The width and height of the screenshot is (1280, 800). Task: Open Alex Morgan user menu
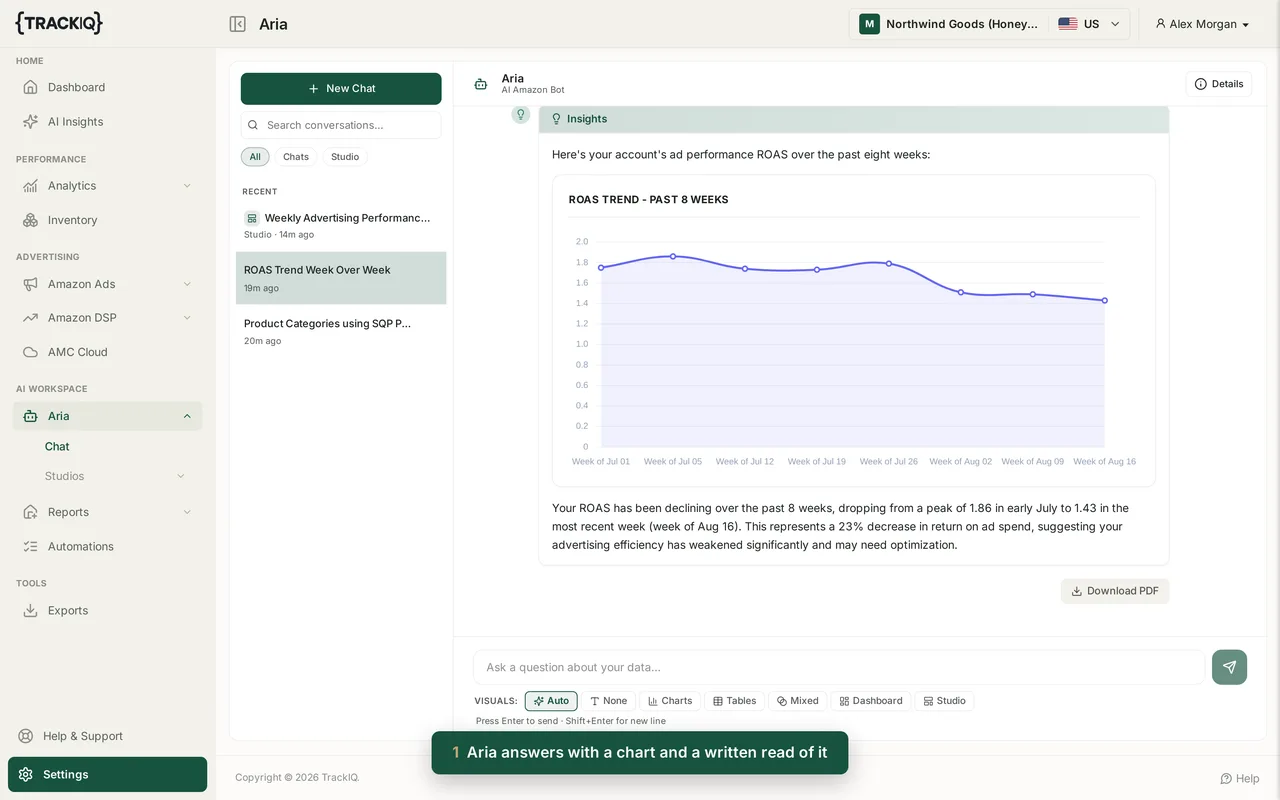[x=1202, y=24]
